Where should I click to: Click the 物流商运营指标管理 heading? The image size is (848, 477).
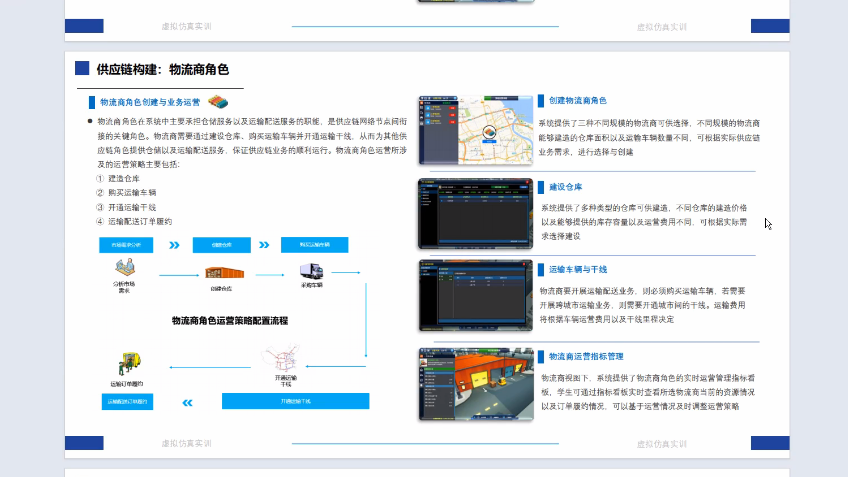[x=586, y=355]
